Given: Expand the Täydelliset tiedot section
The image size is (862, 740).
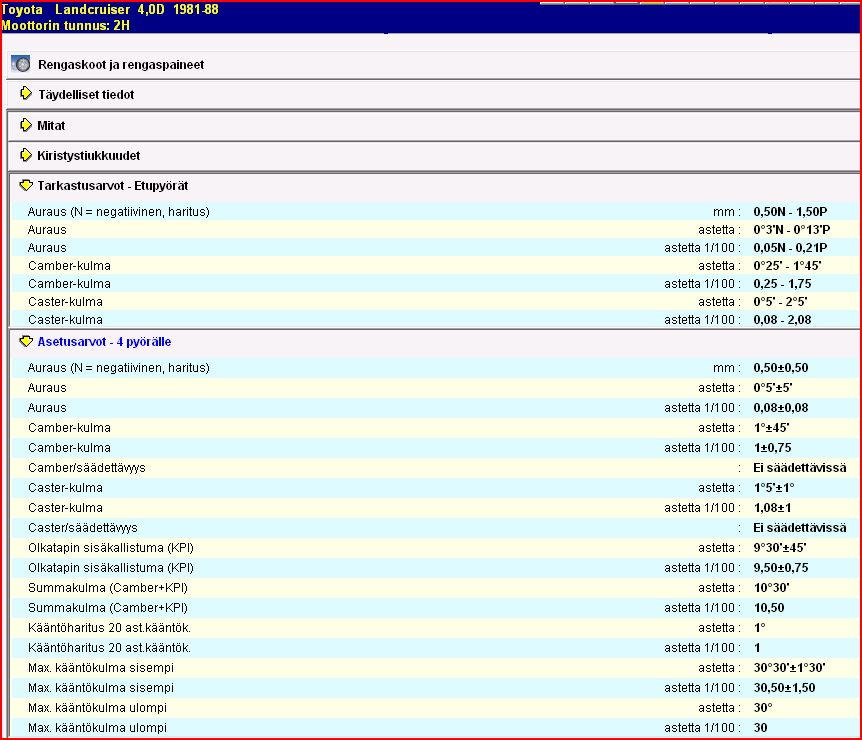Looking at the screenshot, I should (x=86, y=95).
